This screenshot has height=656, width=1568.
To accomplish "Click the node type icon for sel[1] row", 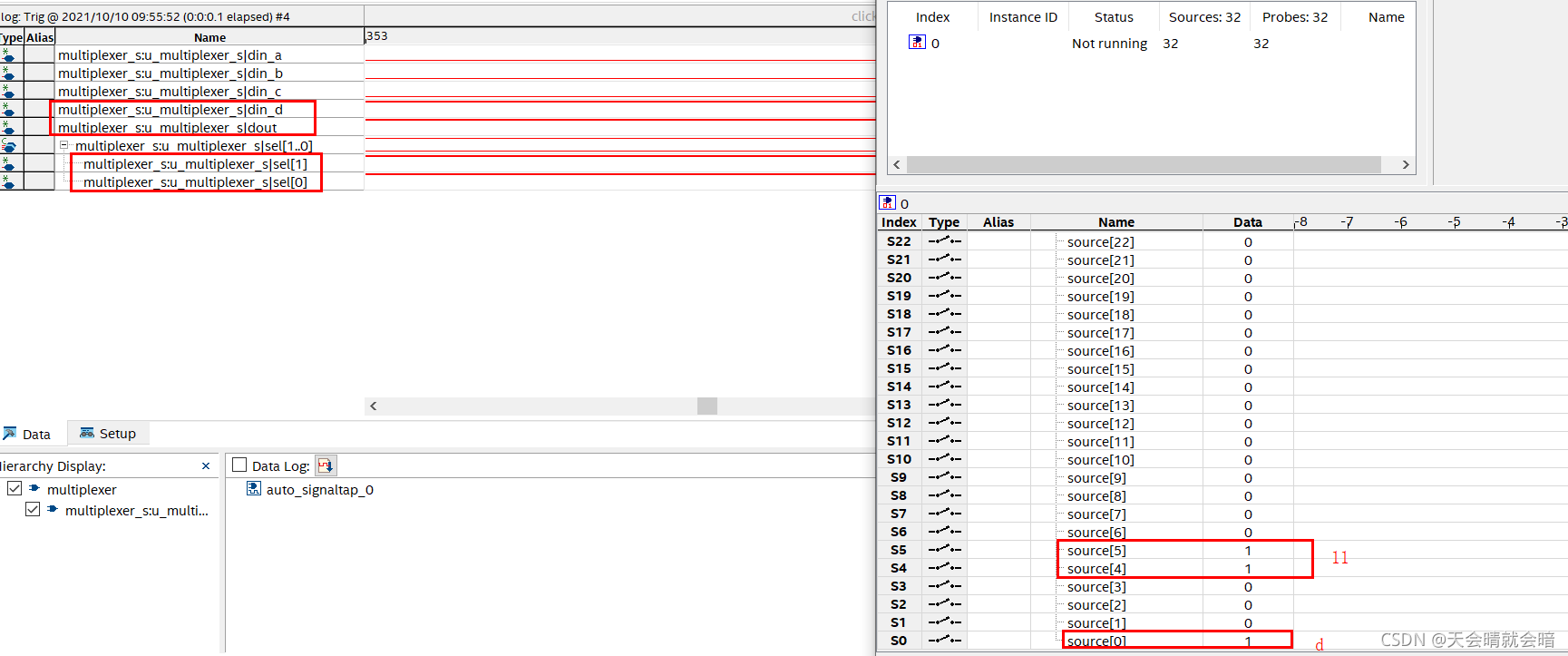I will (x=8, y=164).
